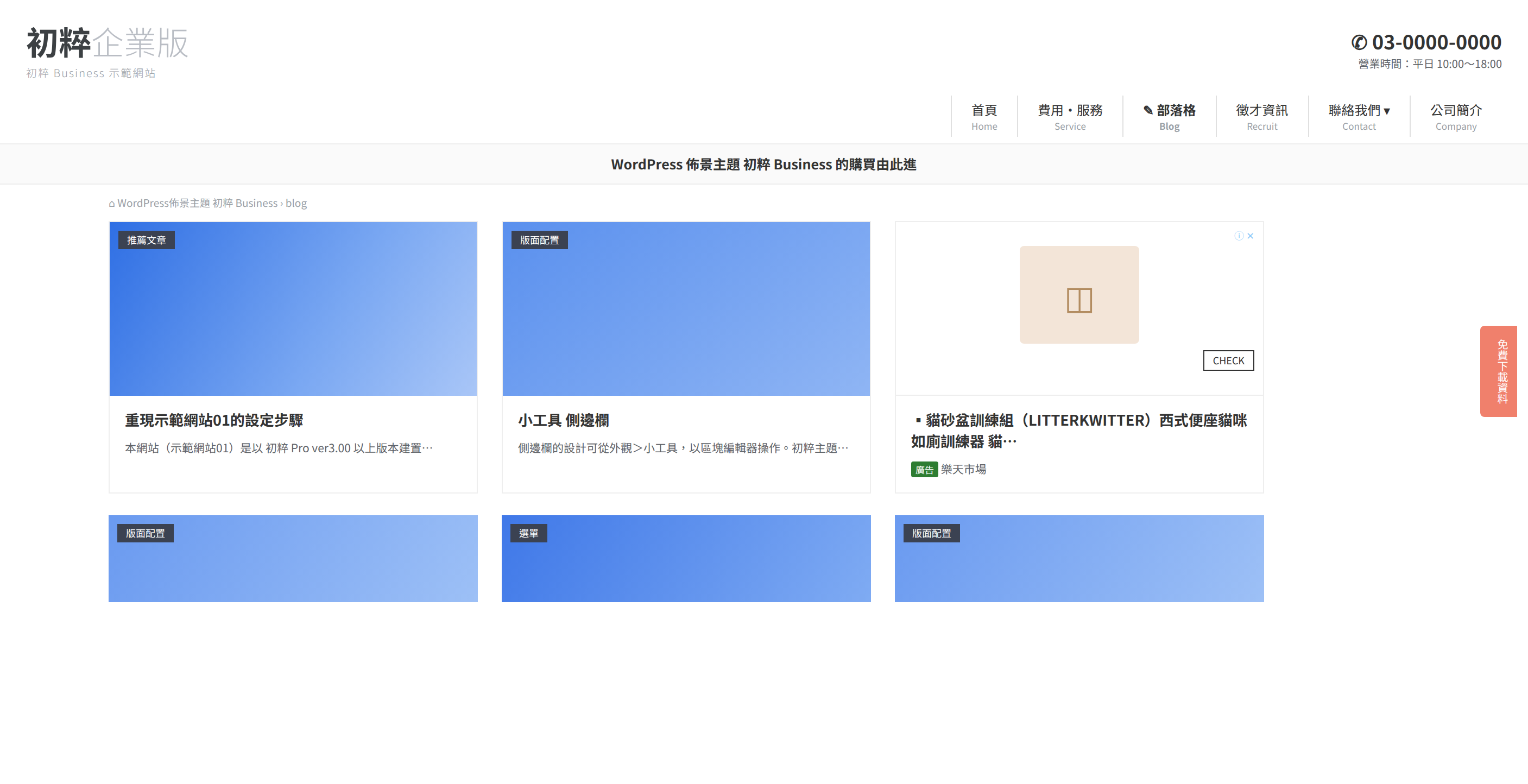1528x784 pixels.
Task: Click the 營業時間 business hours text
Action: [x=1430, y=64]
